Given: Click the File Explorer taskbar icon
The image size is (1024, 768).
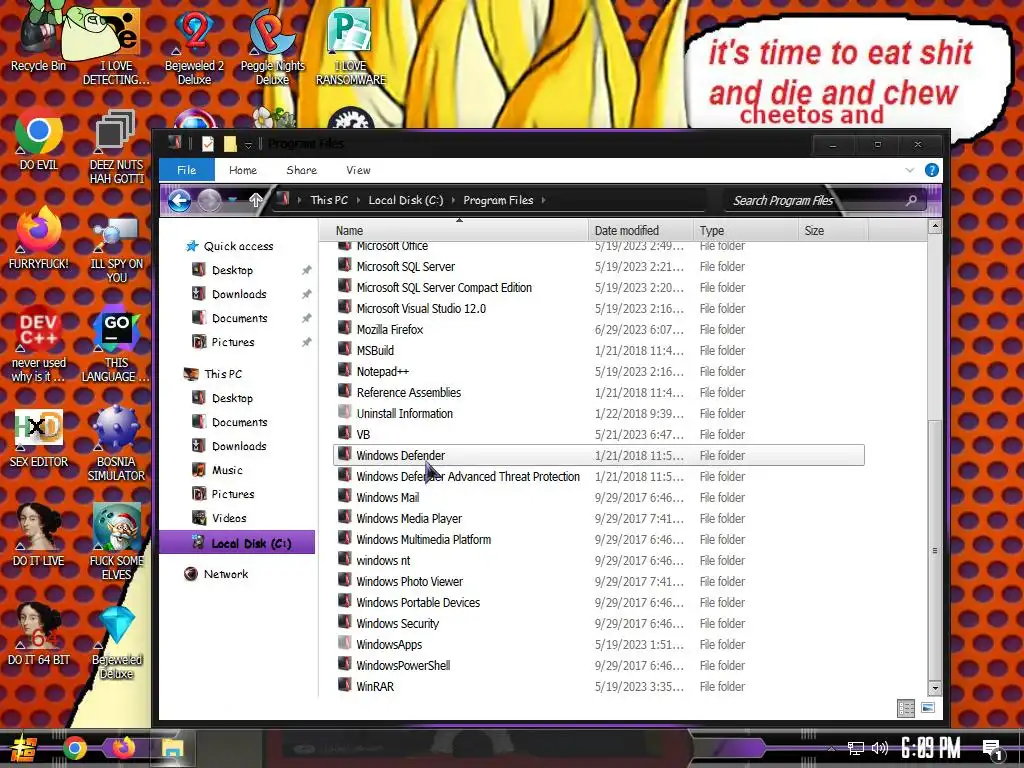Looking at the screenshot, I should pos(172,748).
